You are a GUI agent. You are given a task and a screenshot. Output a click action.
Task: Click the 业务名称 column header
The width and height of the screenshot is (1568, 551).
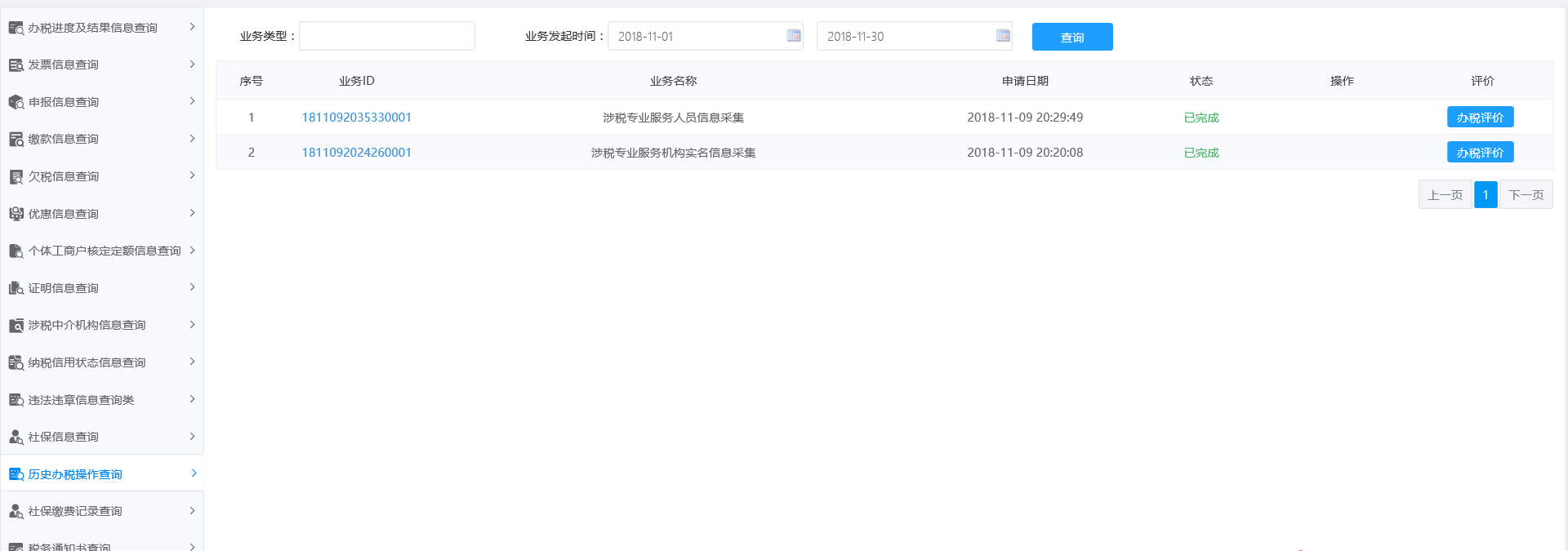point(673,81)
